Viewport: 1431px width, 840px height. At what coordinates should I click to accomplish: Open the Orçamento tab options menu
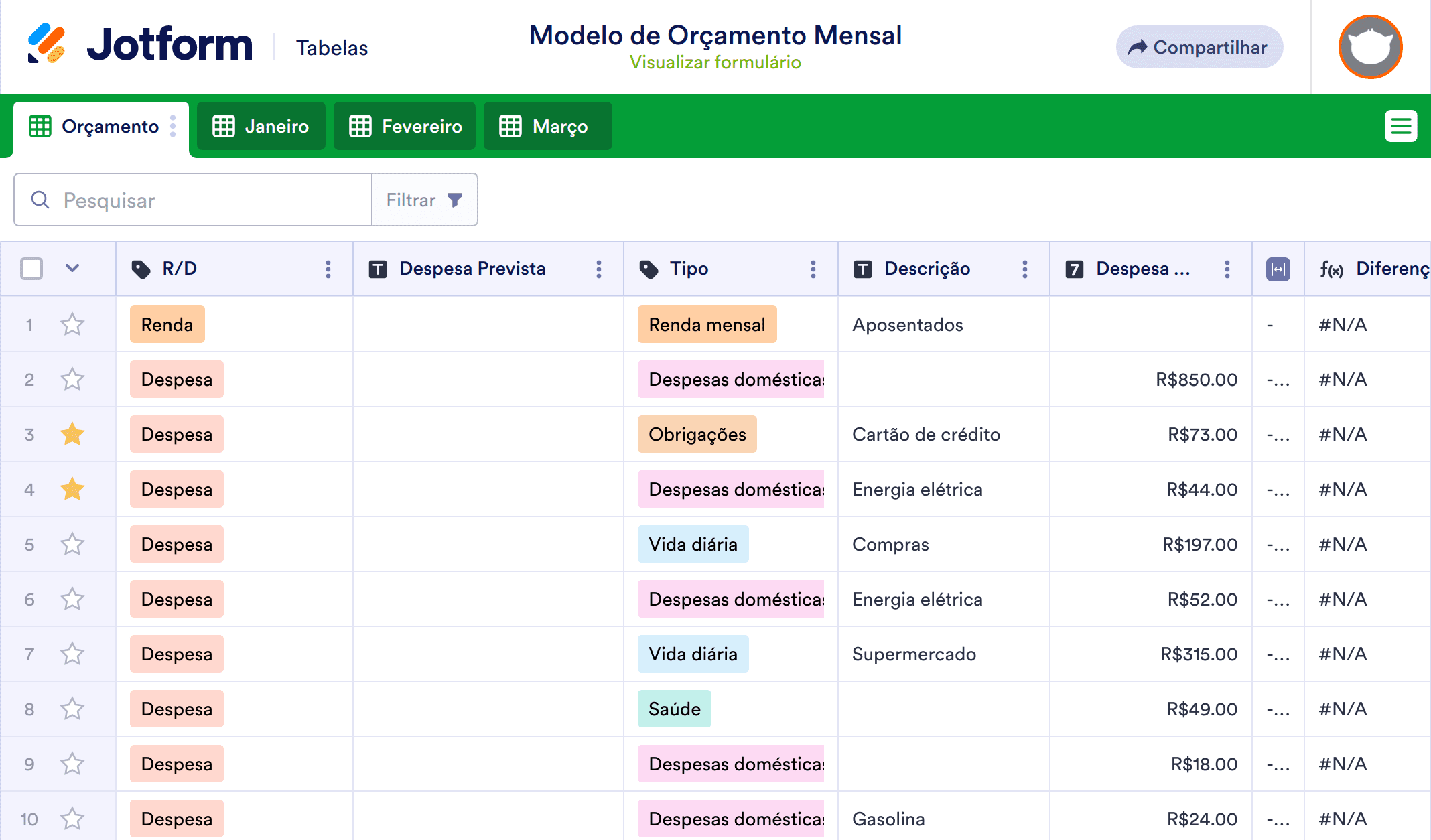tap(173, 126)
